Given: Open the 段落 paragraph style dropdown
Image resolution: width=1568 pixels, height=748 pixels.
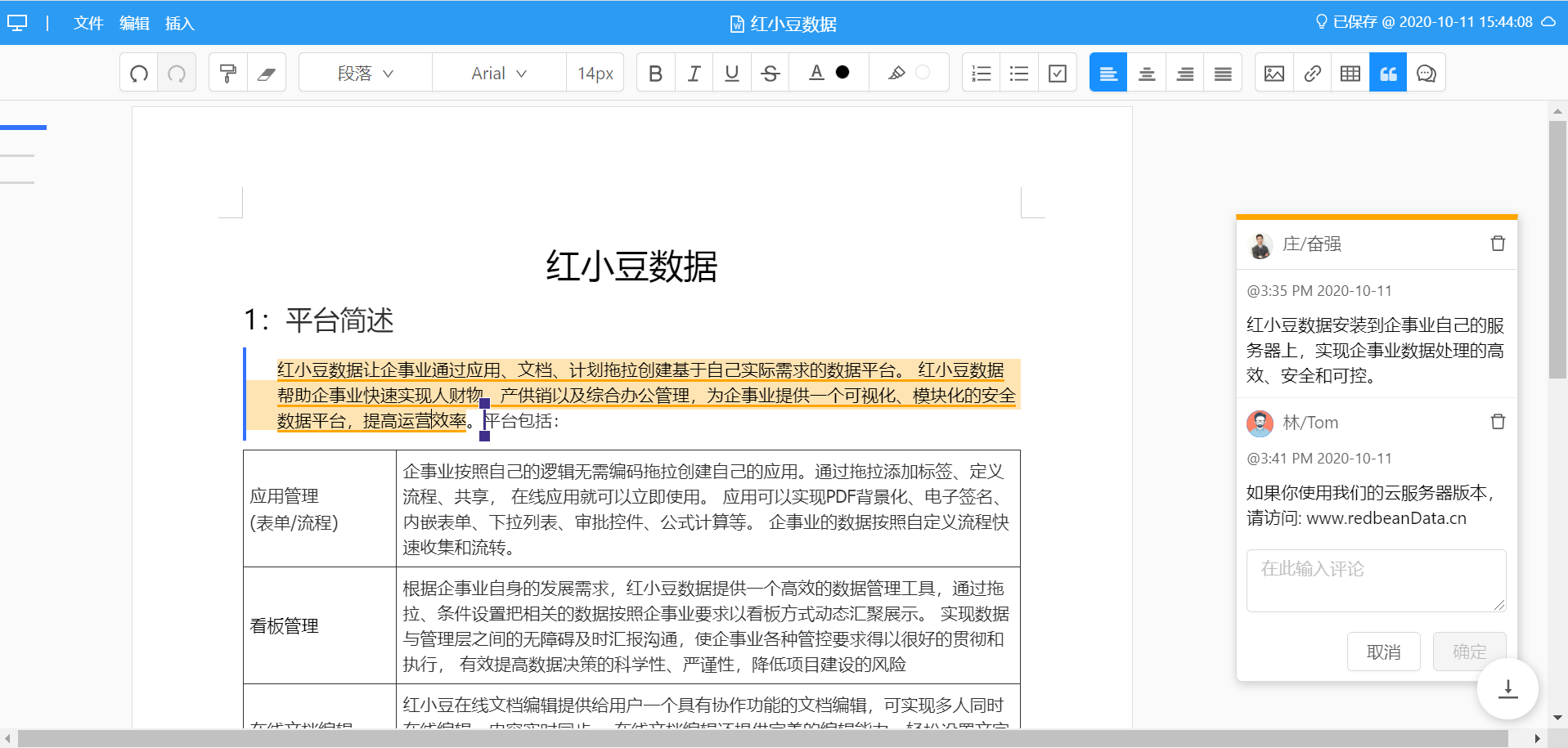Looking at the screenshot, I should (x=366, y=74).
